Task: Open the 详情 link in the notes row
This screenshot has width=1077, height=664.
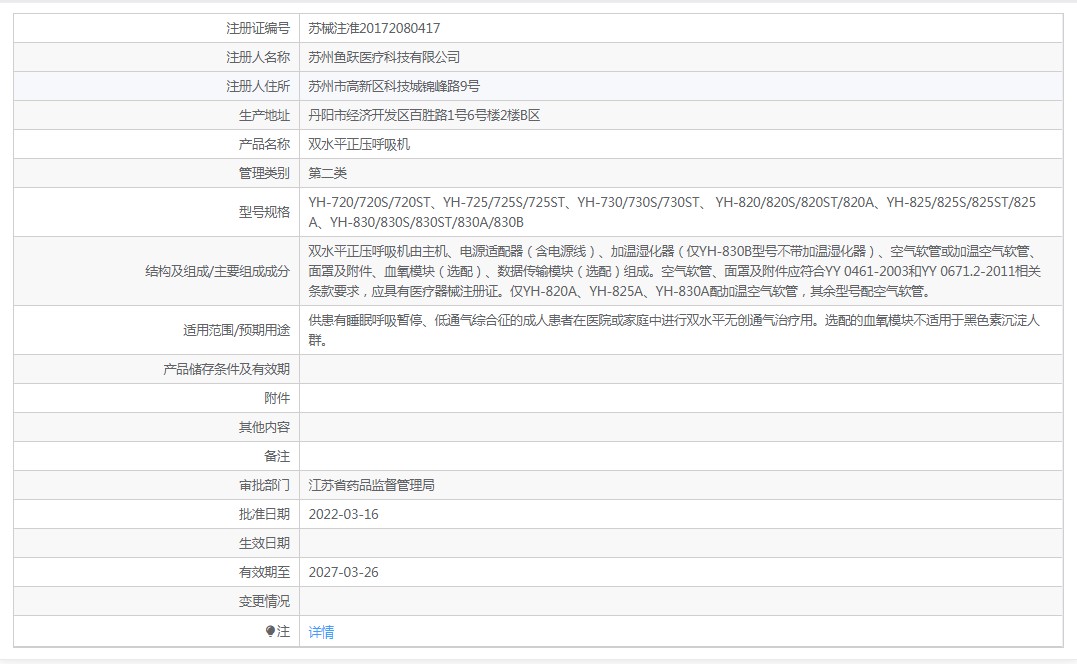Action: [x=321, y=632]
